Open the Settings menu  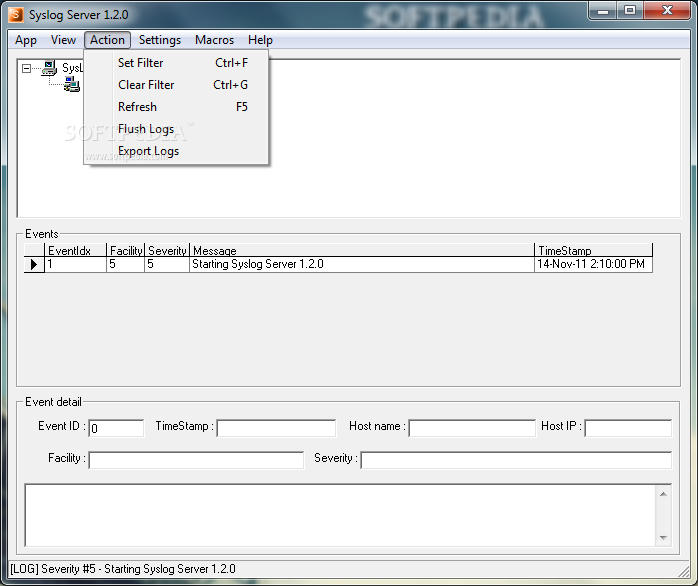point(160,40)
